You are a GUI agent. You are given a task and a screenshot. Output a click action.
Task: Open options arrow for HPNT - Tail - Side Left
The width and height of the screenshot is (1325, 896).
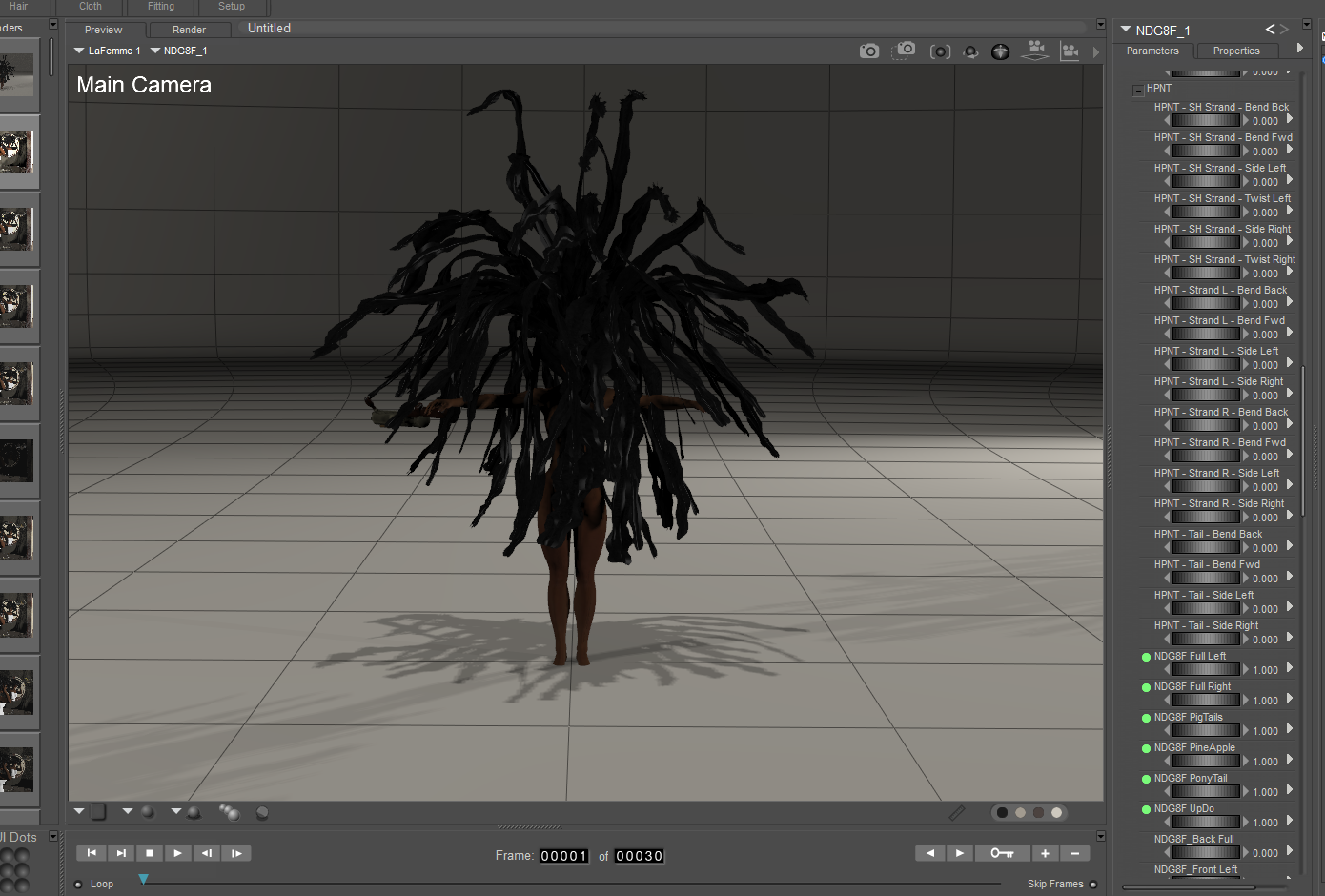coord(1290,606)
